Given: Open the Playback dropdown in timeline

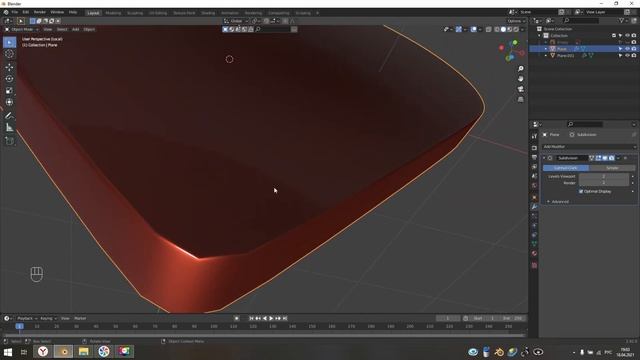Looking at the screenshot, I should coord(27,318).
